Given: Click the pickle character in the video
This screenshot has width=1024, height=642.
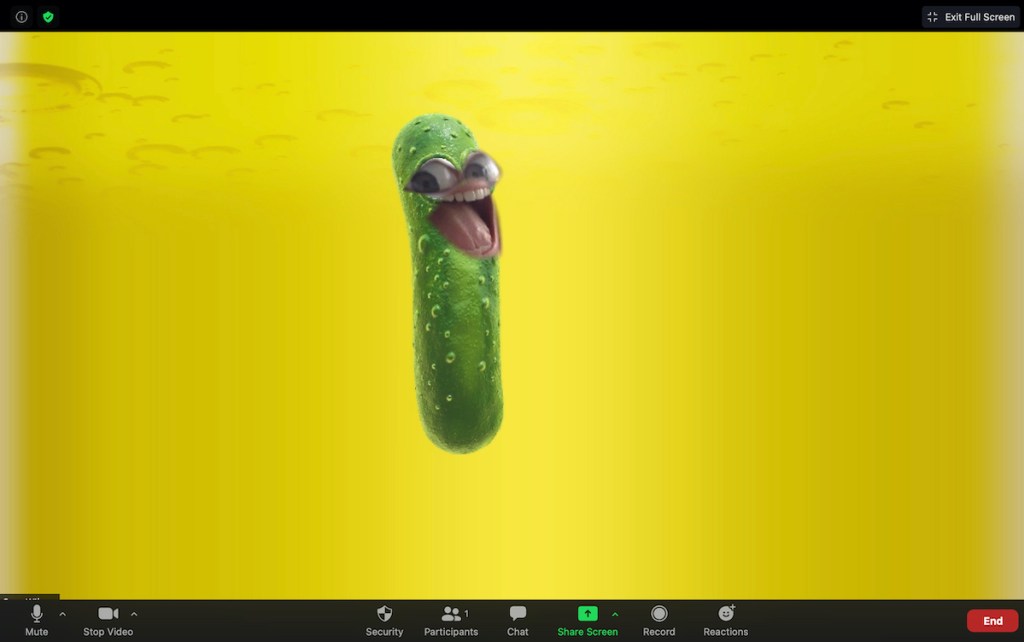Looking at the screenshot, I should tap(455, 290).
